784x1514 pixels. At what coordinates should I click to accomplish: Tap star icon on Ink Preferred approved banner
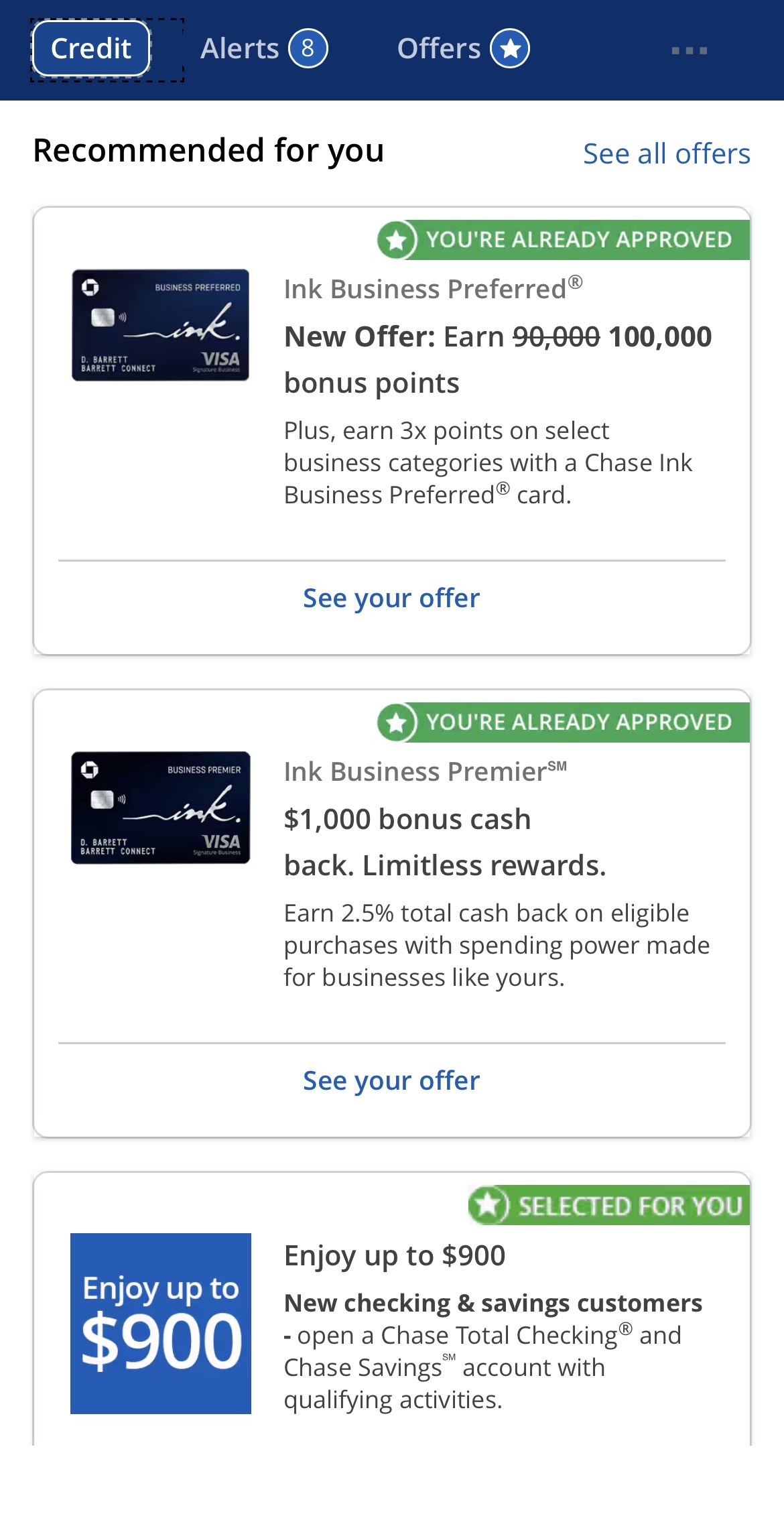click(x=397, y=239)
